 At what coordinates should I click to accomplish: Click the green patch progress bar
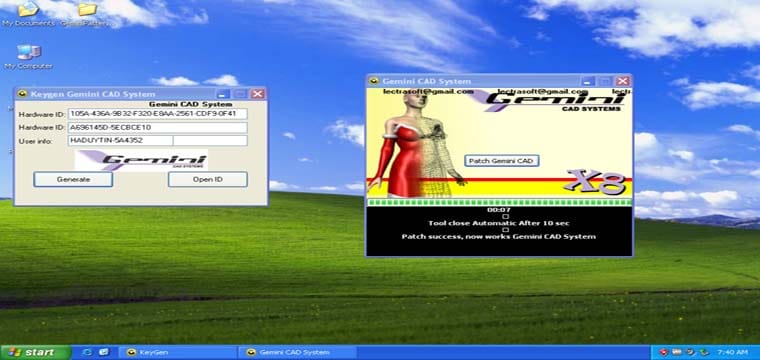499,202
